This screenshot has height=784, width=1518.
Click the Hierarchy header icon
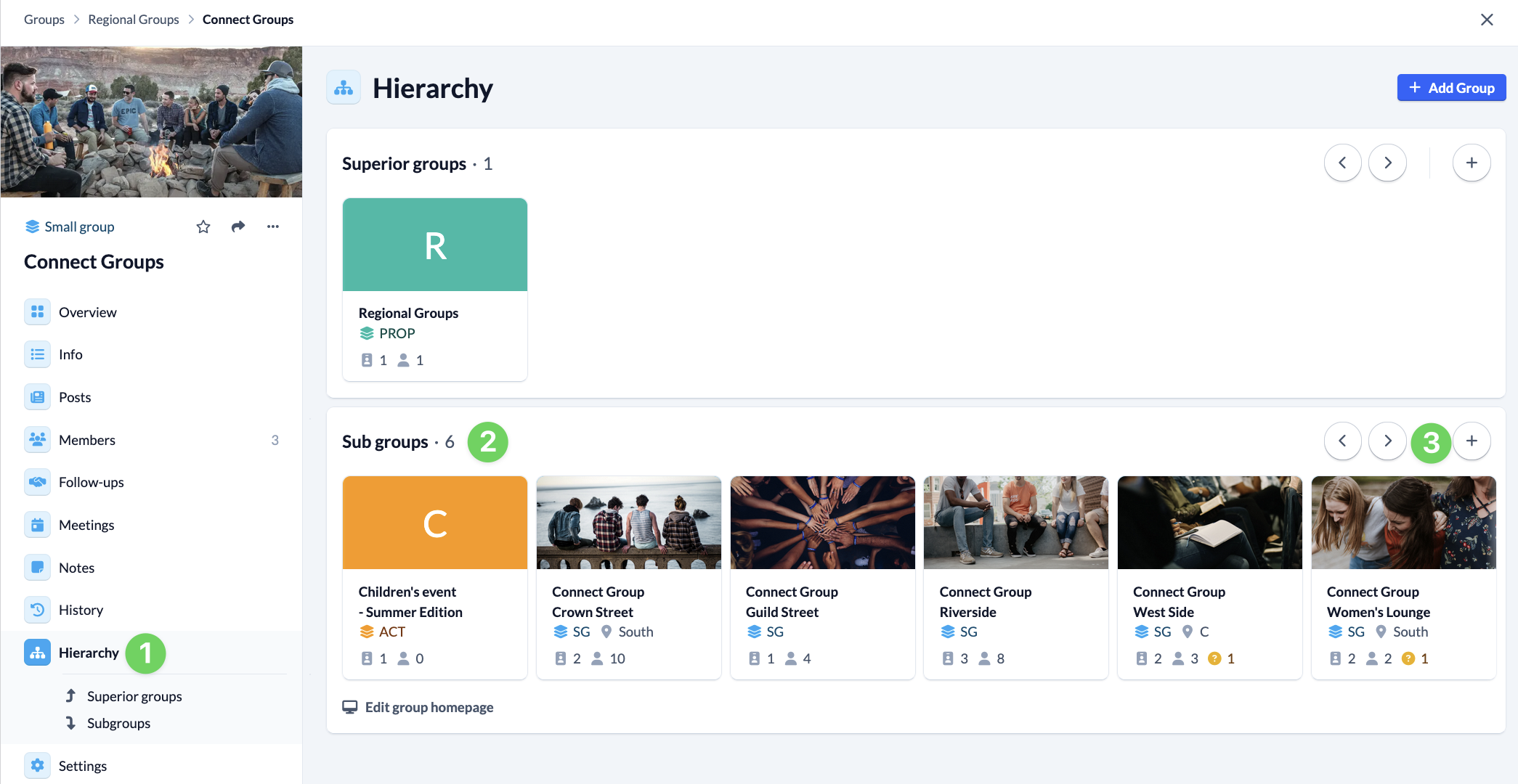[x=344, y=89]
